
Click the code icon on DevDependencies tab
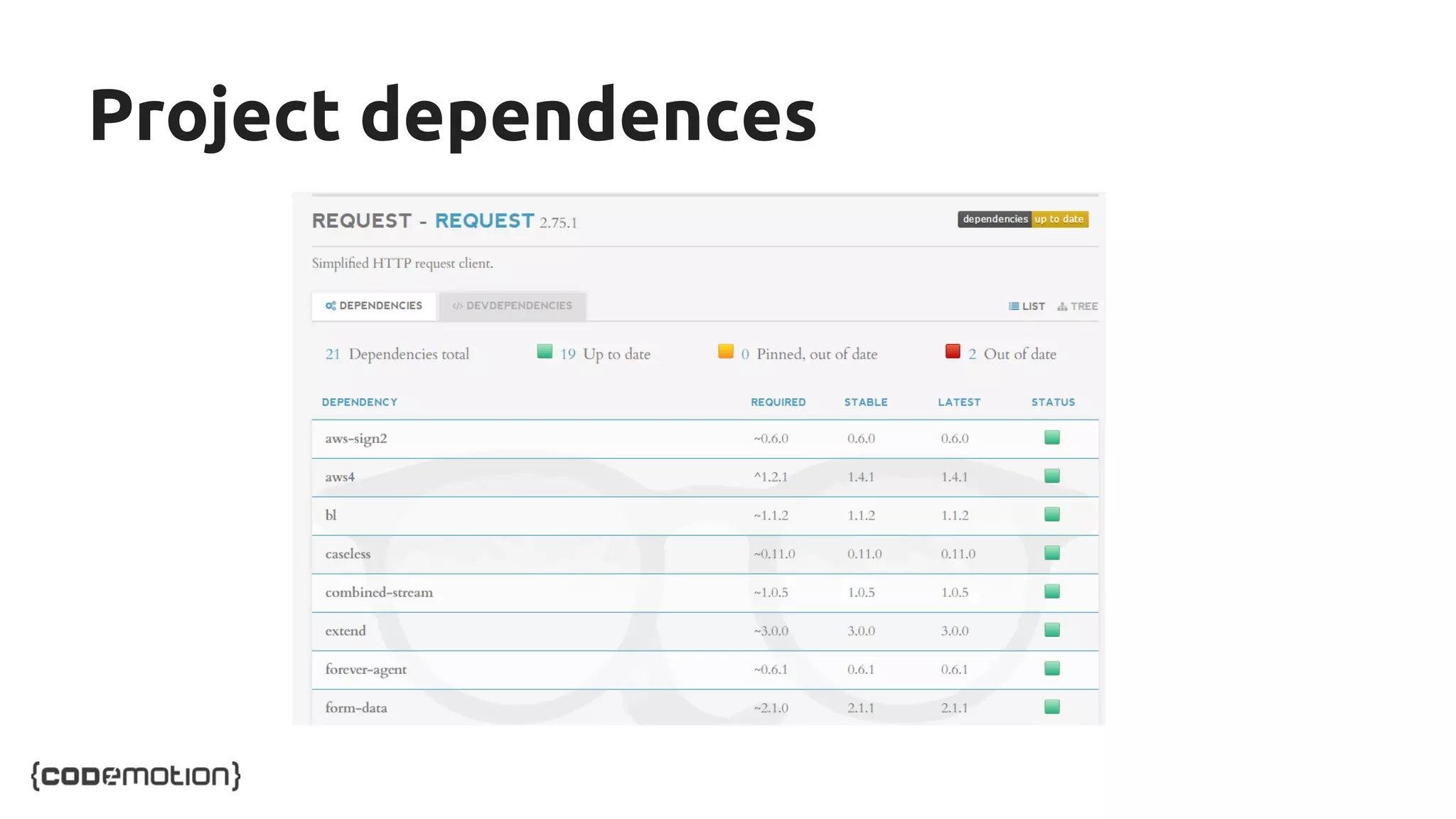click(457, 306)
